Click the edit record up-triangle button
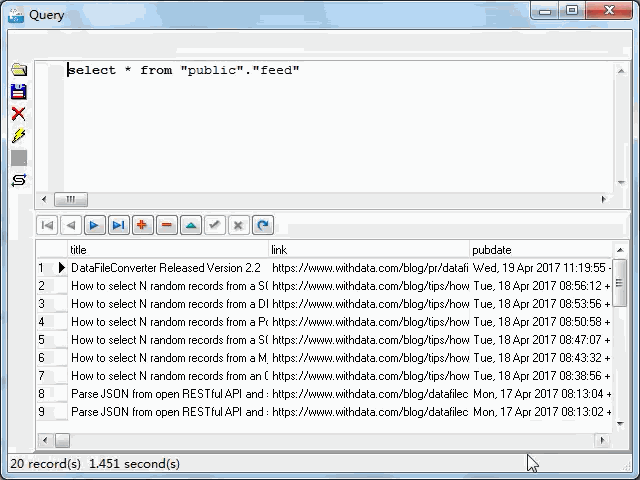The image size is (640, 480). tap(191, 225)
